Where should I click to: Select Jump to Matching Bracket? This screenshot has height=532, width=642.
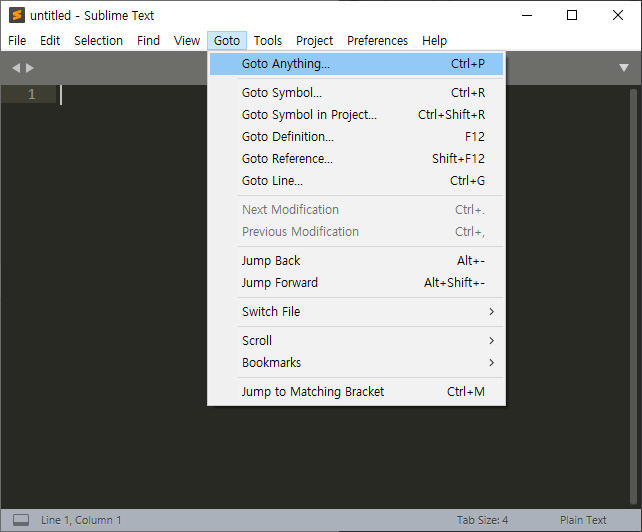356,392
